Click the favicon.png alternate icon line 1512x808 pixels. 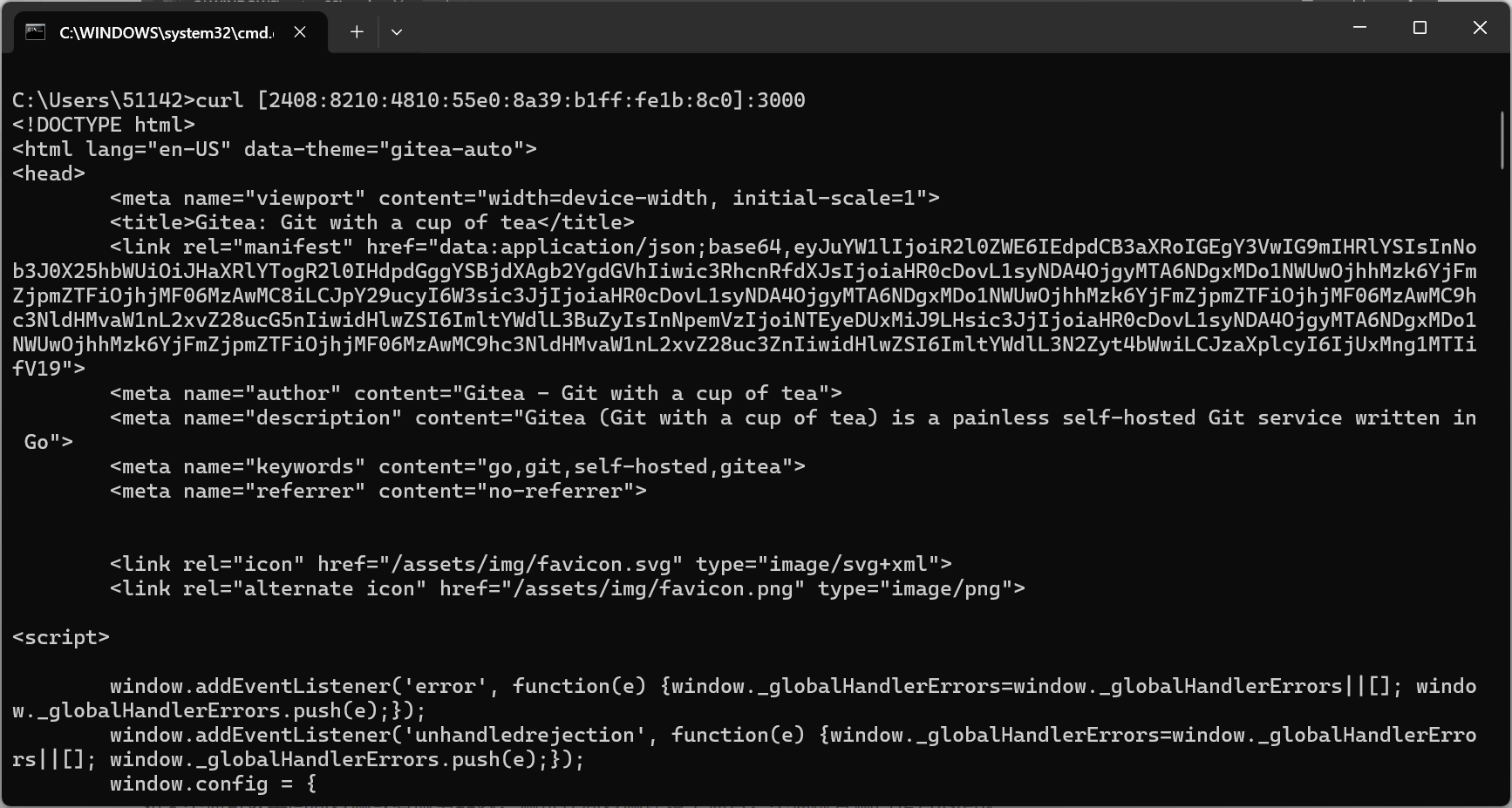(x=567, y=588)
